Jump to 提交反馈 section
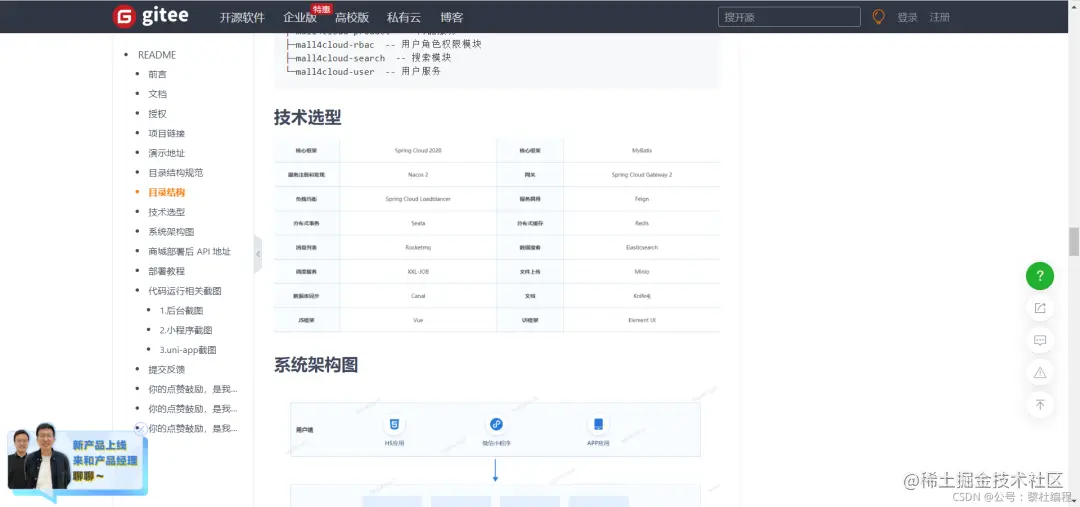Viewport: 1080px width, 507px height. pos(167,369)
